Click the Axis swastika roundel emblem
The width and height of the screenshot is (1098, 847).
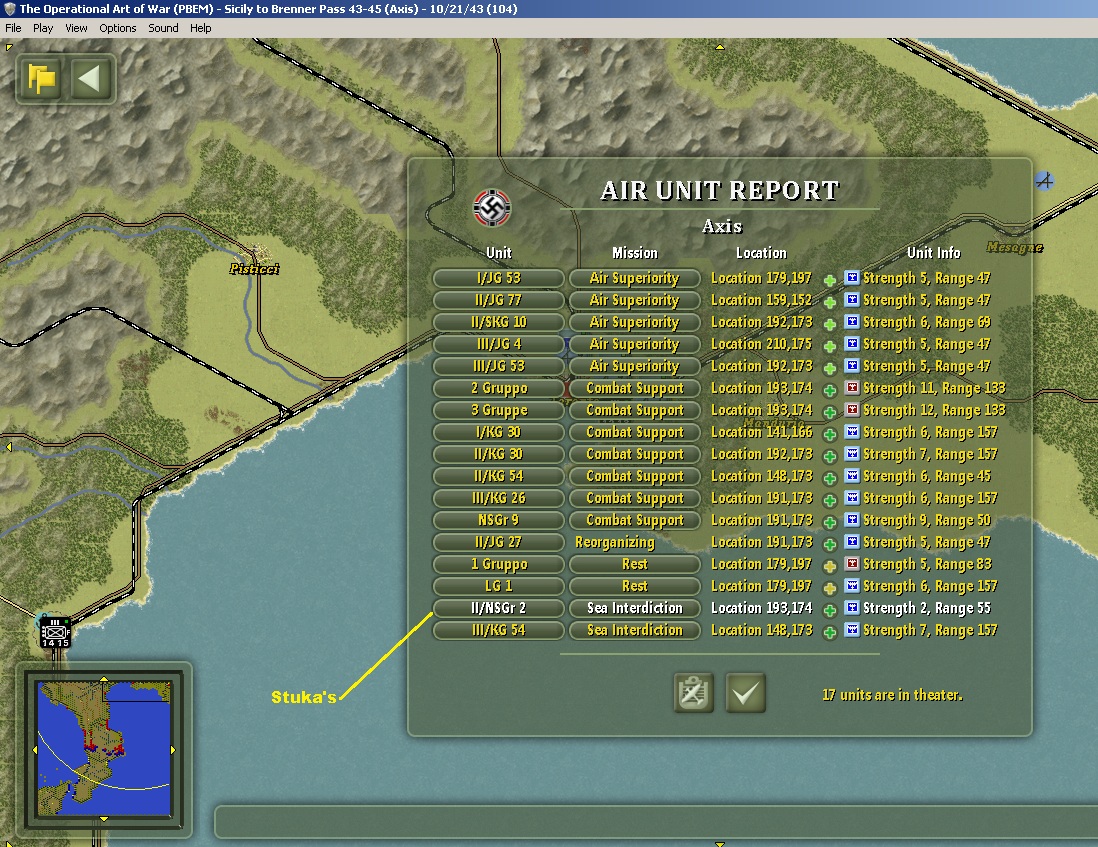[x=492, y=208]
